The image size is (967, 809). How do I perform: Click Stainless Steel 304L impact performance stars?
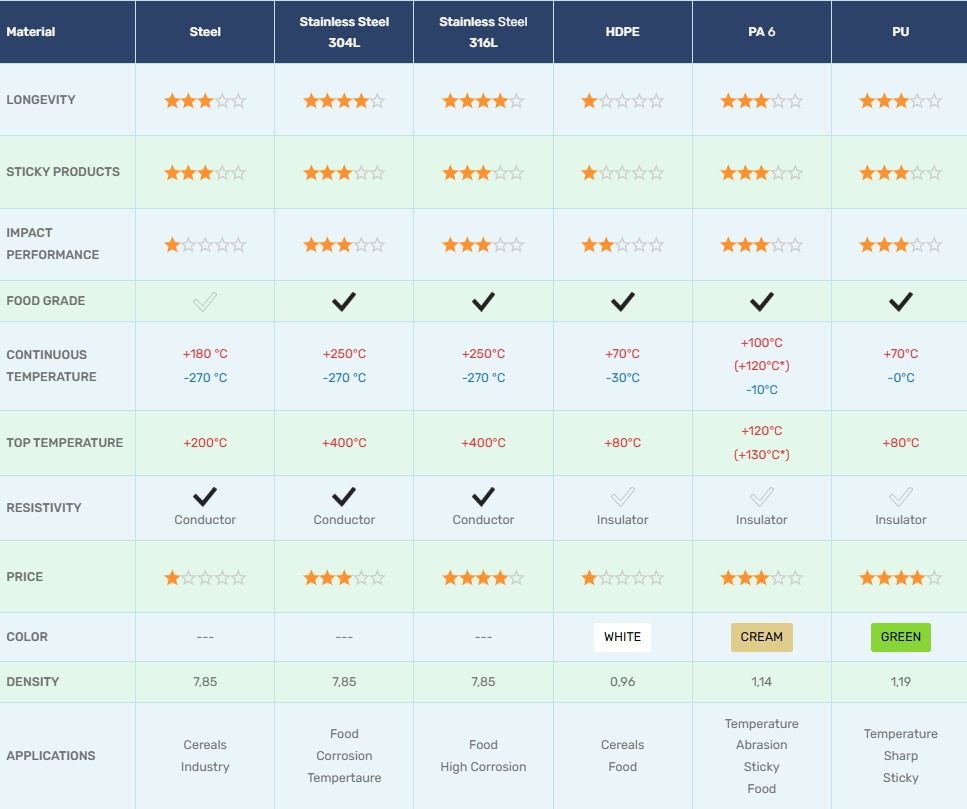coord(344,245)
